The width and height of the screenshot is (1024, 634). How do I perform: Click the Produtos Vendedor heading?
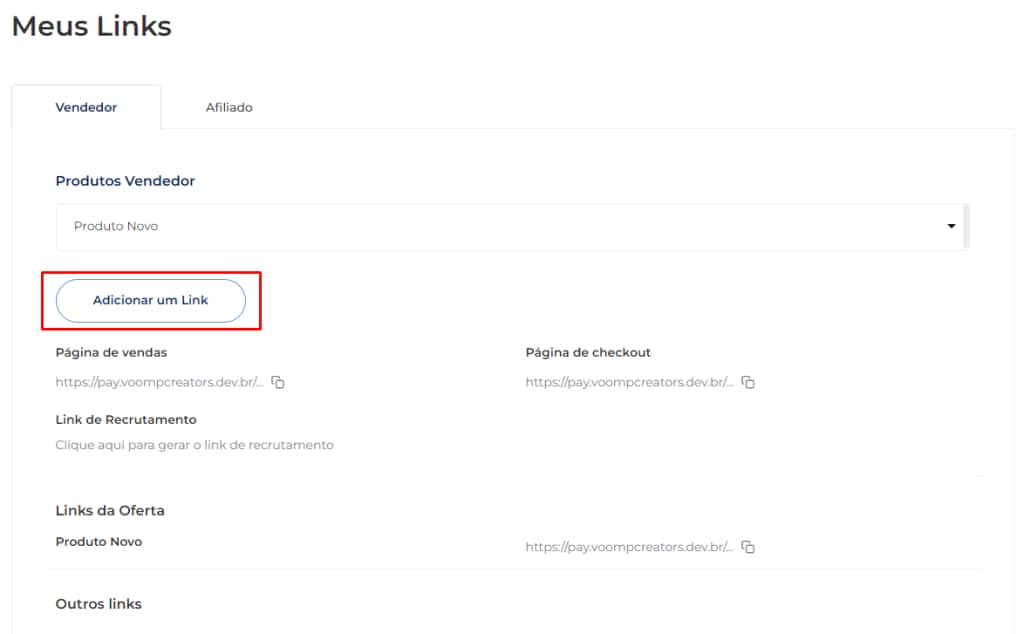(x=125, y=181)
